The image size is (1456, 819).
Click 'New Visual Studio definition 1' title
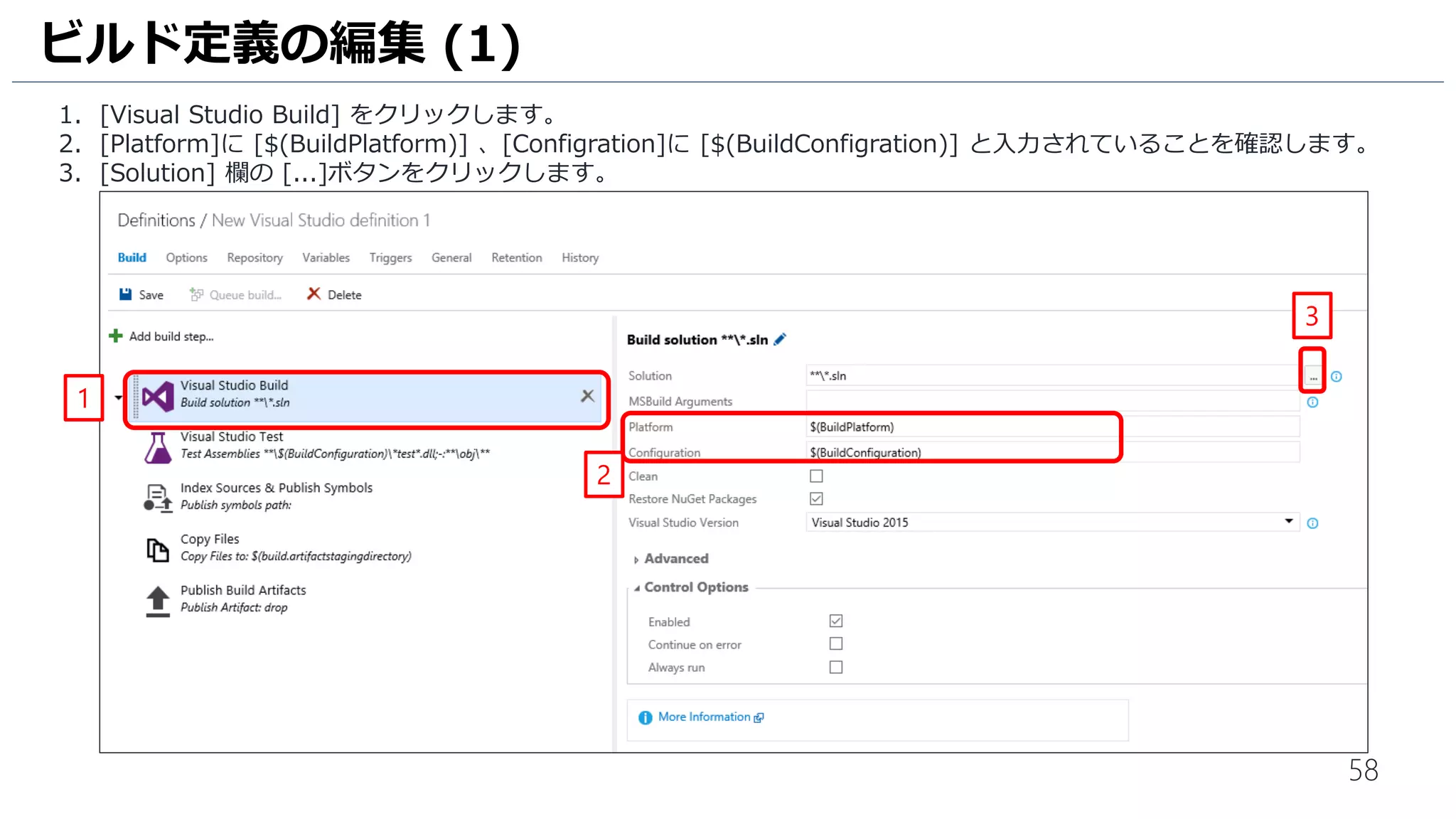point(321,220)
